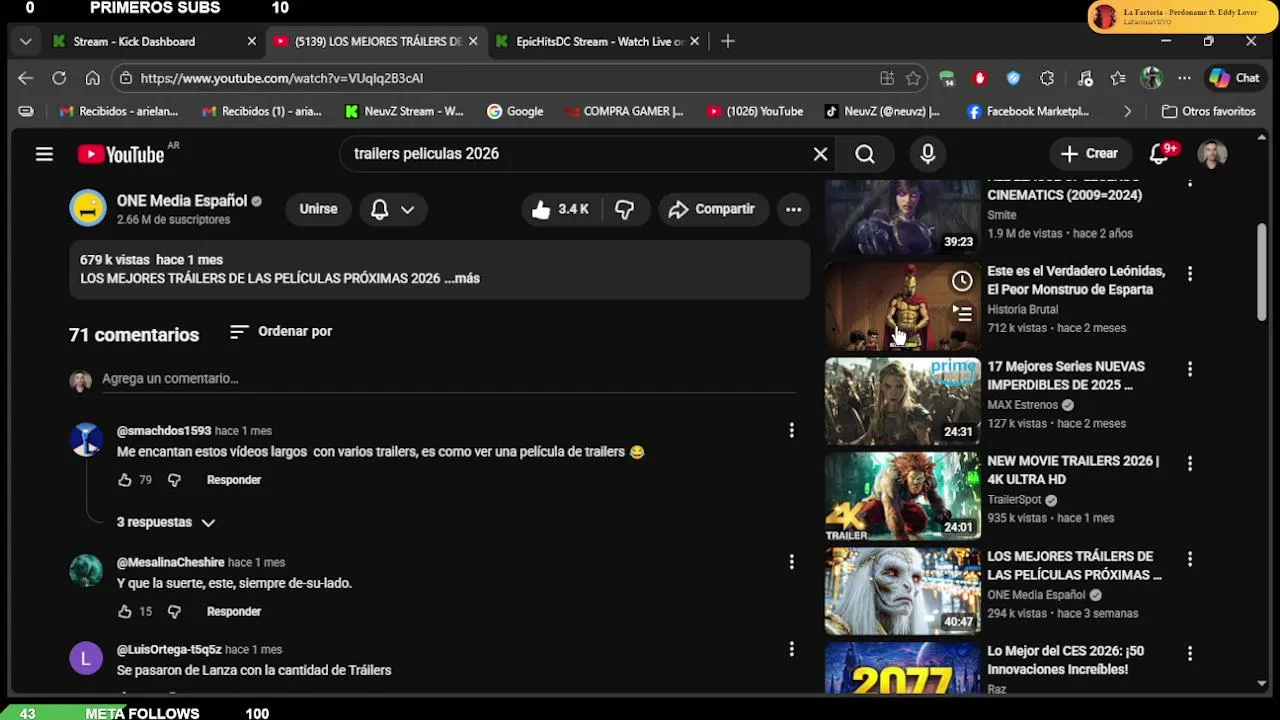Open Lo Mejor del CES 2026 title
This screenshot has height=720, width=1280.
pos(1066,660)
